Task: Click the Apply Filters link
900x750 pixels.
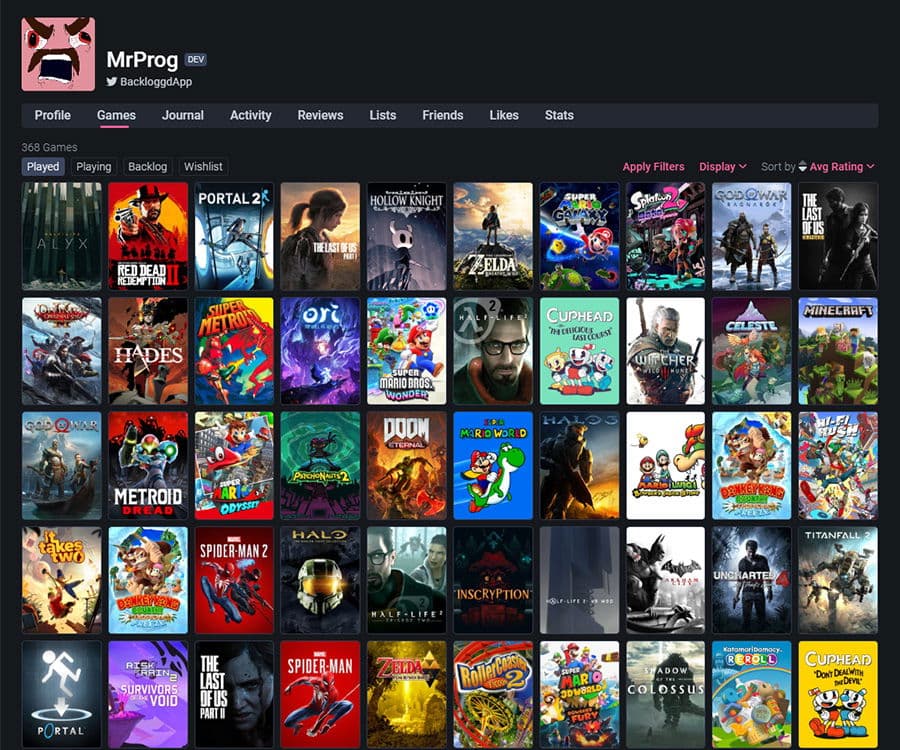Action: click(653, 166)
